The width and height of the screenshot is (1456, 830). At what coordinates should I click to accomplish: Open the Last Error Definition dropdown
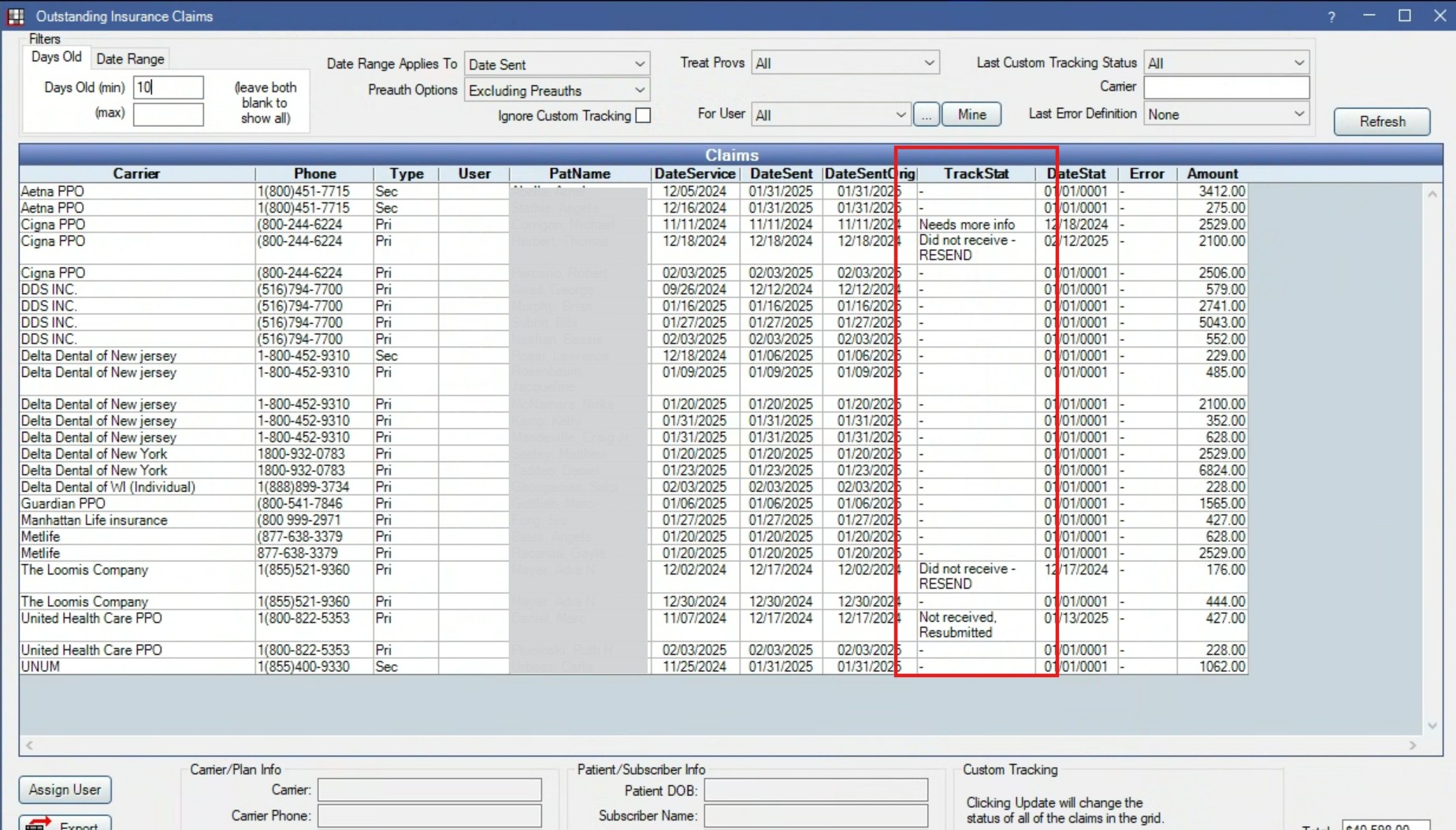(1226, 115)
